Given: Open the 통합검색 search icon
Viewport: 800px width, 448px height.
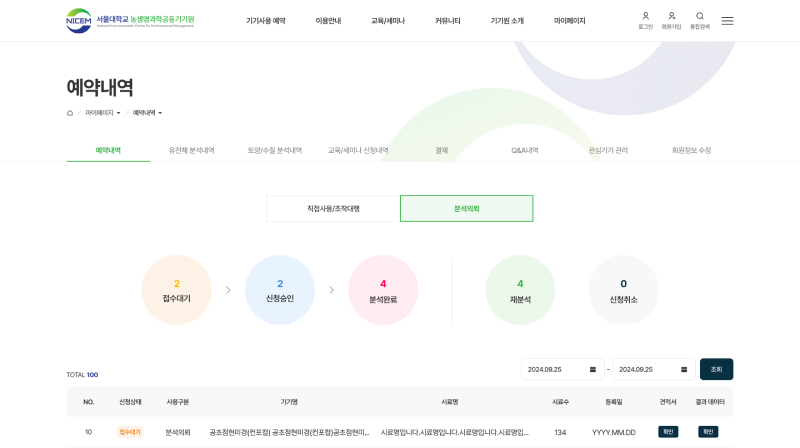Looking at the screenshot, I should click(x=700, y=17).
